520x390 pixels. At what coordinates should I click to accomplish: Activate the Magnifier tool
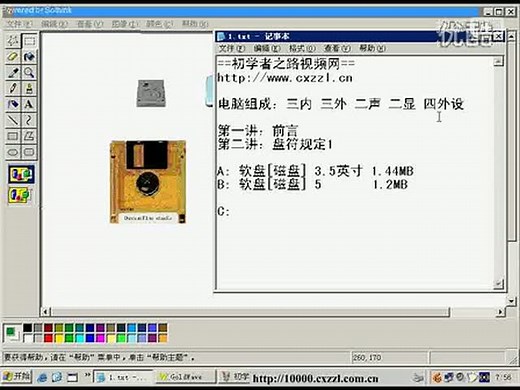(x=29, y=73)
